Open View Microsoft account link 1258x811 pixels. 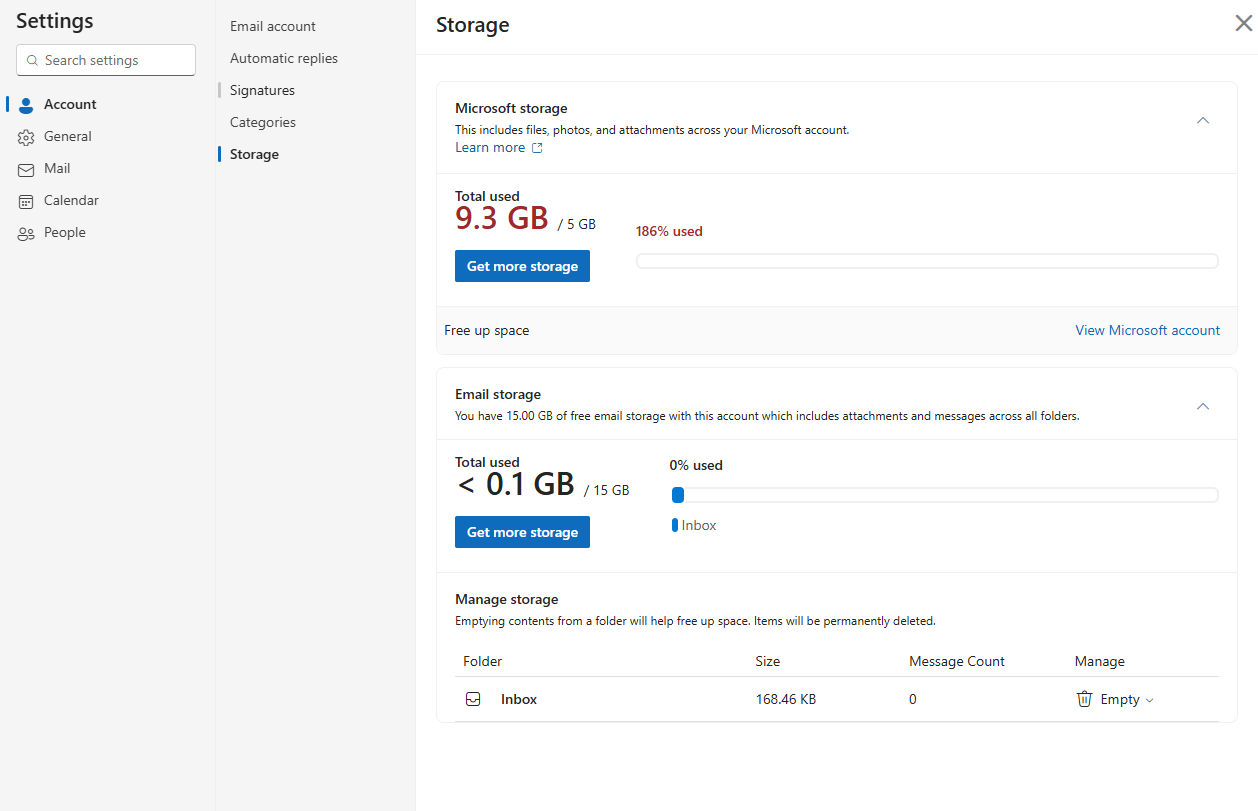coord(1147,330)
